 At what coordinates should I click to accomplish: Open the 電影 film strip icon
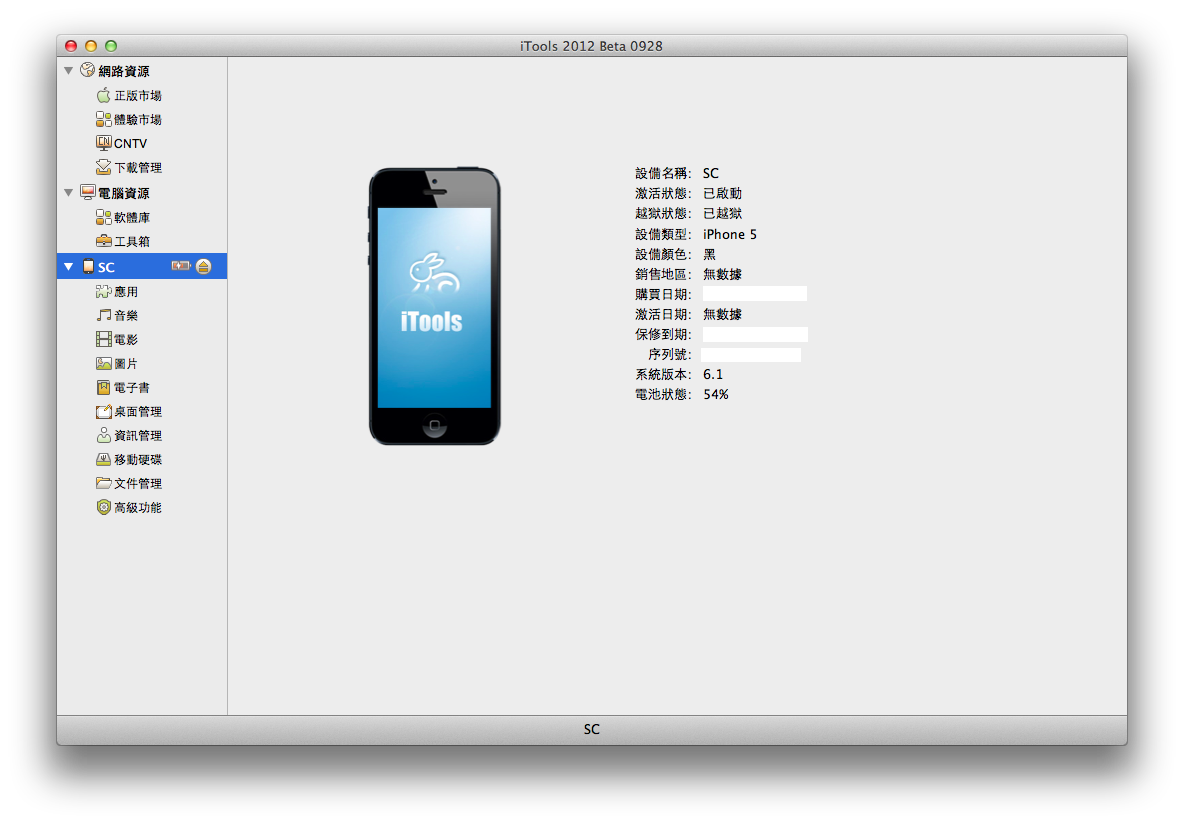coord(103,339)
